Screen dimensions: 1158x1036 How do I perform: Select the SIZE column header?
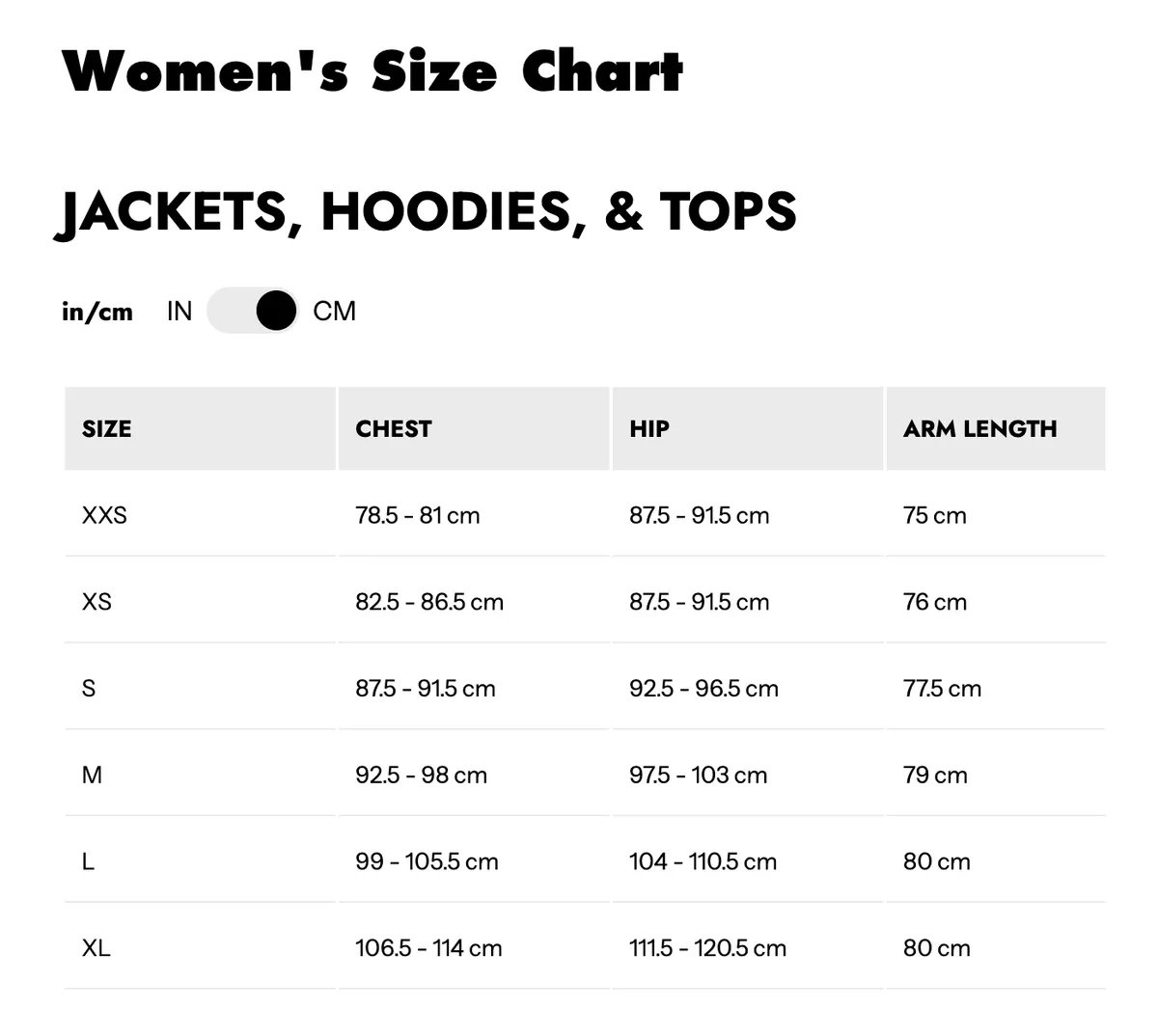coord(105,428)
